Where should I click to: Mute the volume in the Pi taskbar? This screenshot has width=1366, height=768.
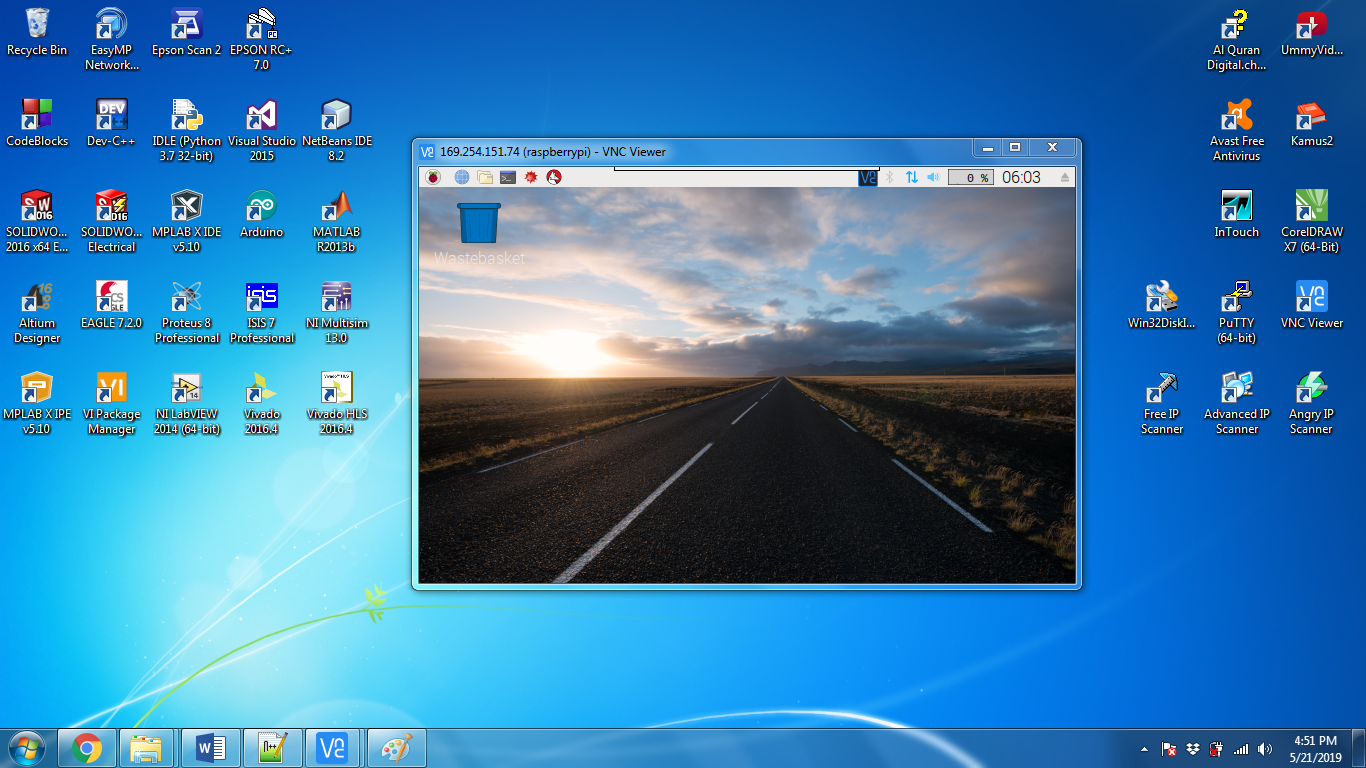coord(932,177)
